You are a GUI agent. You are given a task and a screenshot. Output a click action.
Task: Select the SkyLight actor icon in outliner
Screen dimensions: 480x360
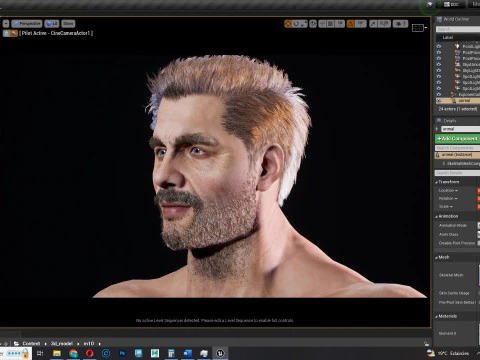click(x=457, y=70)
